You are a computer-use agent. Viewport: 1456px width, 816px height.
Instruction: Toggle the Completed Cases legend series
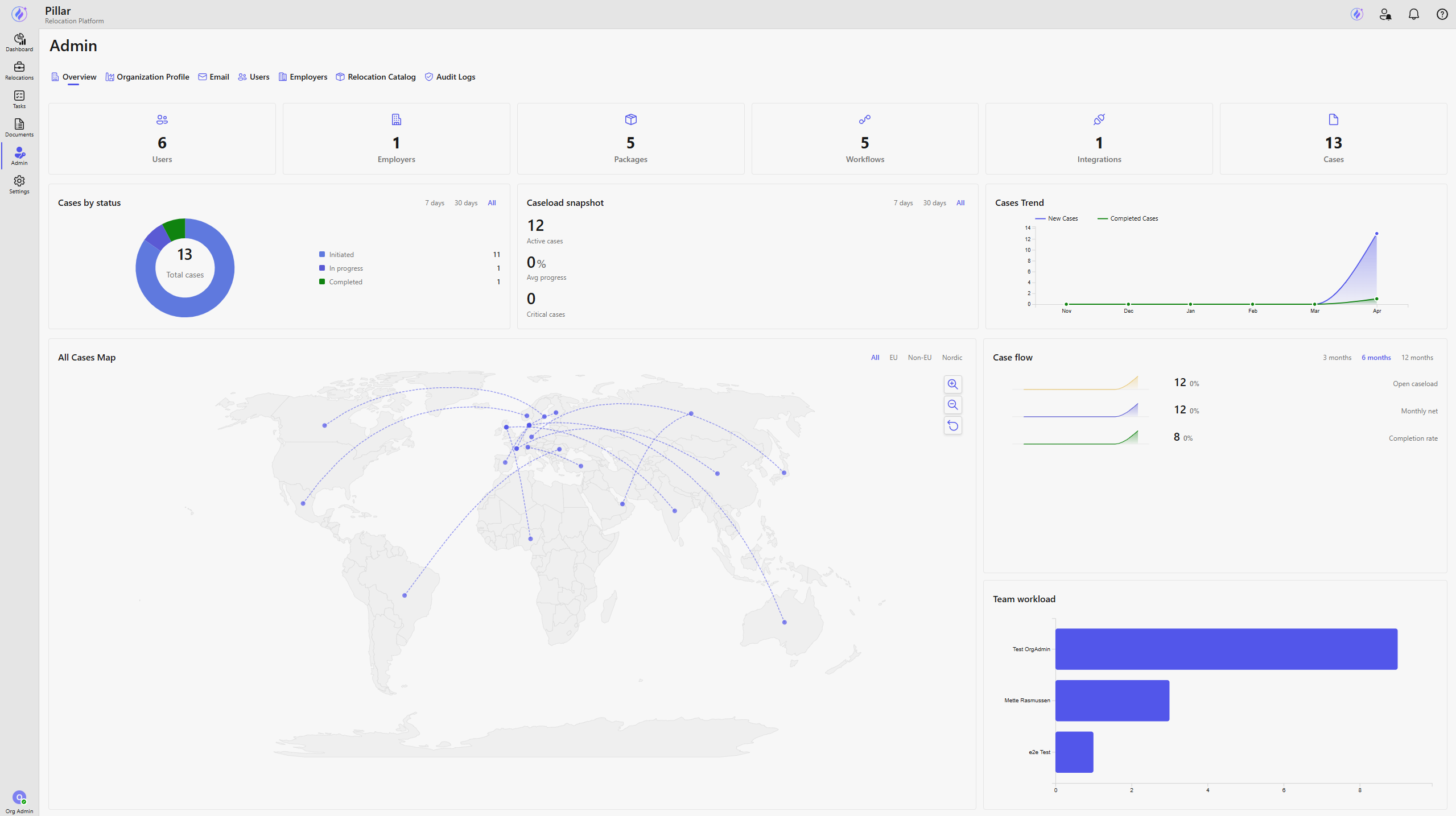pyautogui.click(x=1128, y=218)
